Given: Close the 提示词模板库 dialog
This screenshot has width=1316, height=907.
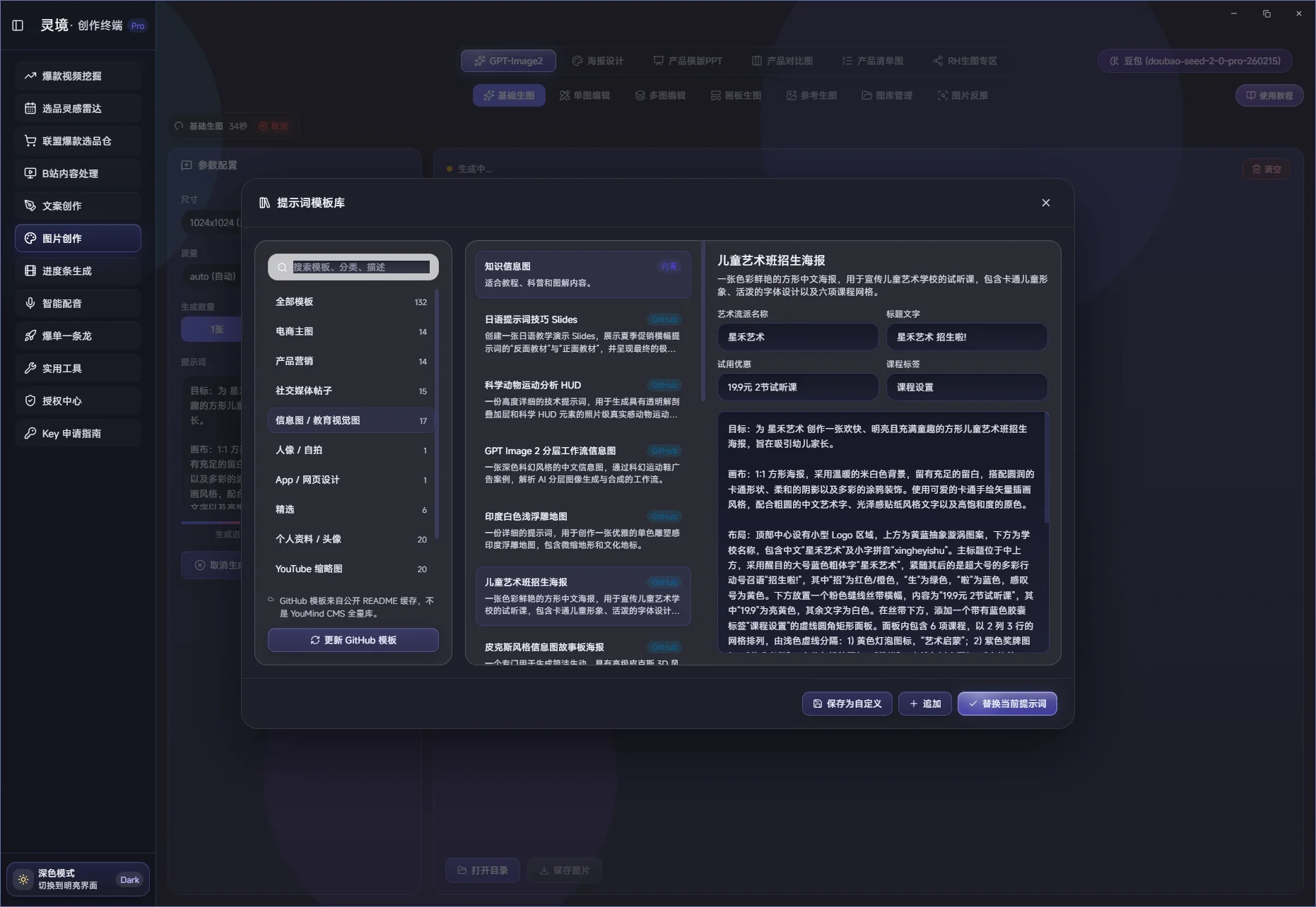Looking at the screenshot, I should tap(1046, 203).
